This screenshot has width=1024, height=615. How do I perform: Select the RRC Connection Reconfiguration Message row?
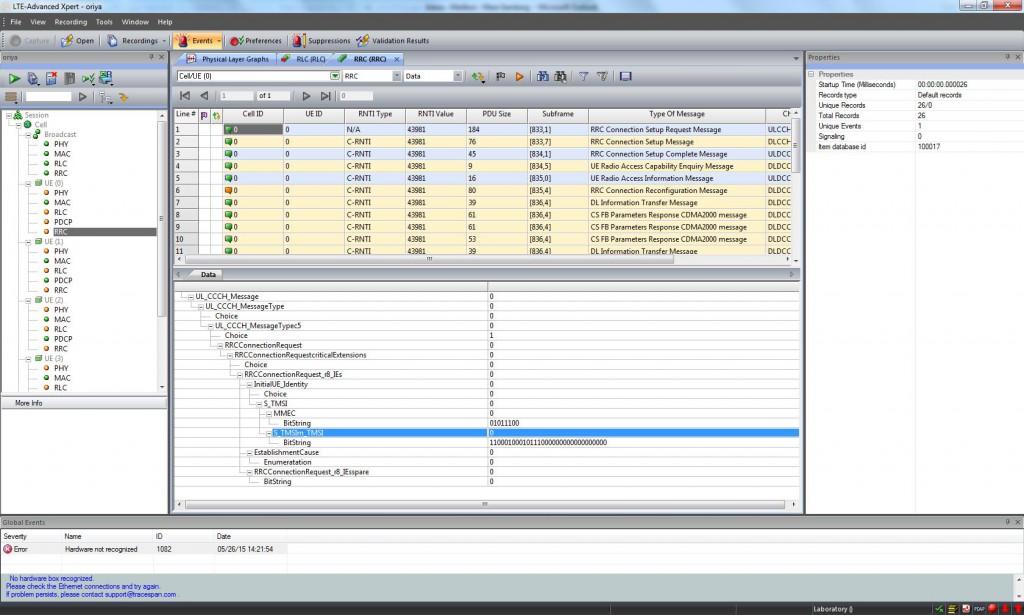(483, 191)
